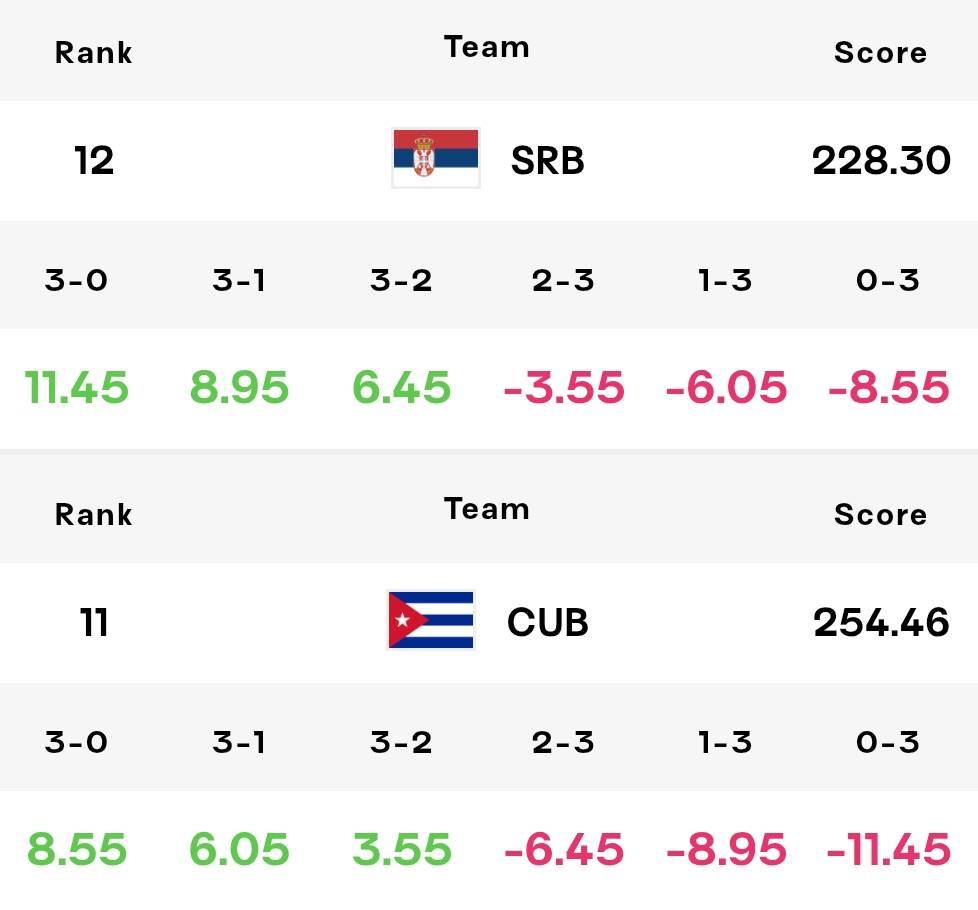978x910 pixels.
Task: Click Cuba's rank number 11
Action: 94,622
